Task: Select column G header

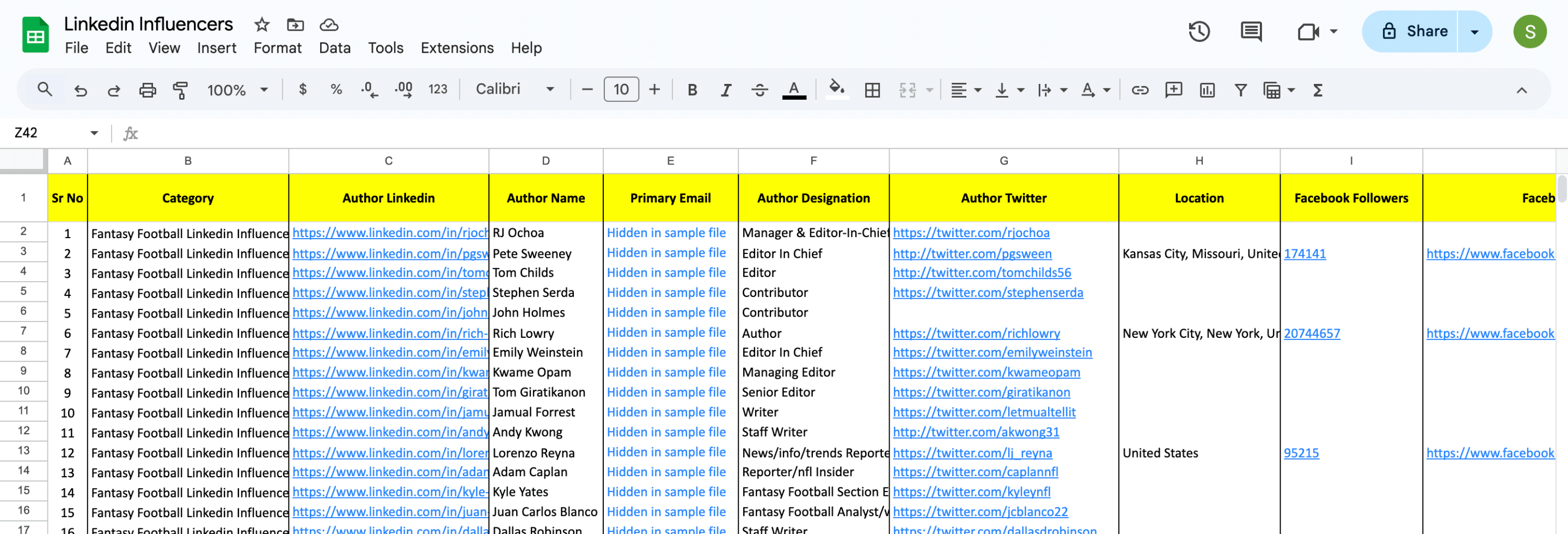Action: point(1004,161)
